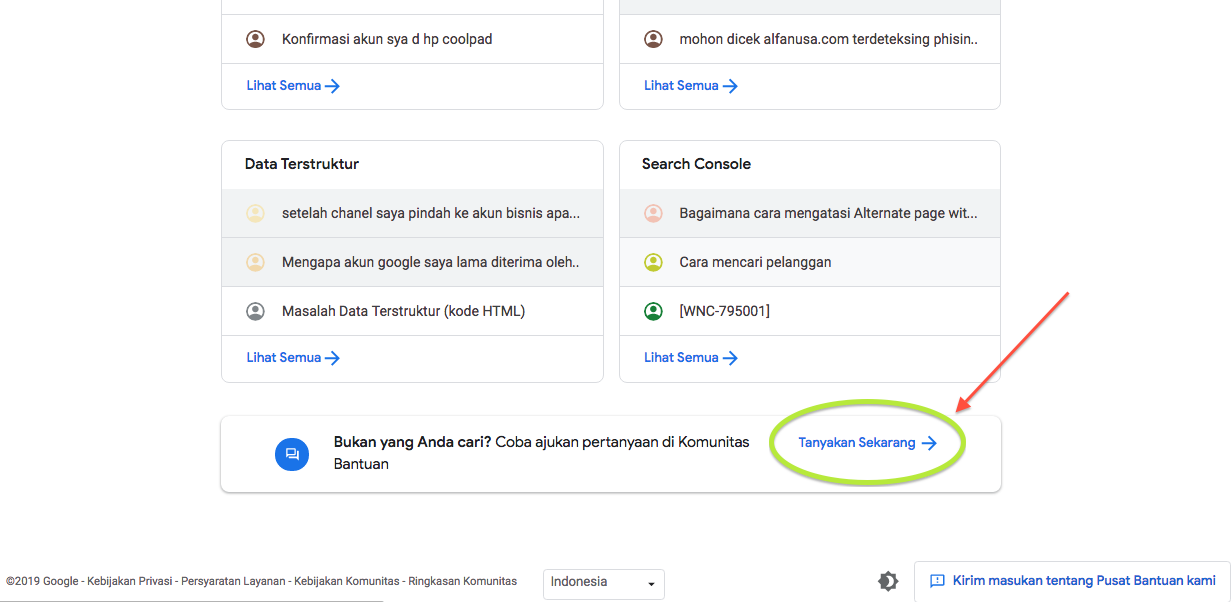
Task: Click avatar beside Masalah Data Terstruktur
Action: click(256, 311)
